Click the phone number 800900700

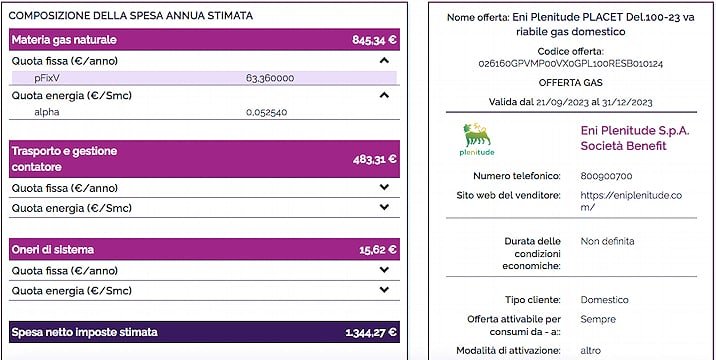(606, 176)
